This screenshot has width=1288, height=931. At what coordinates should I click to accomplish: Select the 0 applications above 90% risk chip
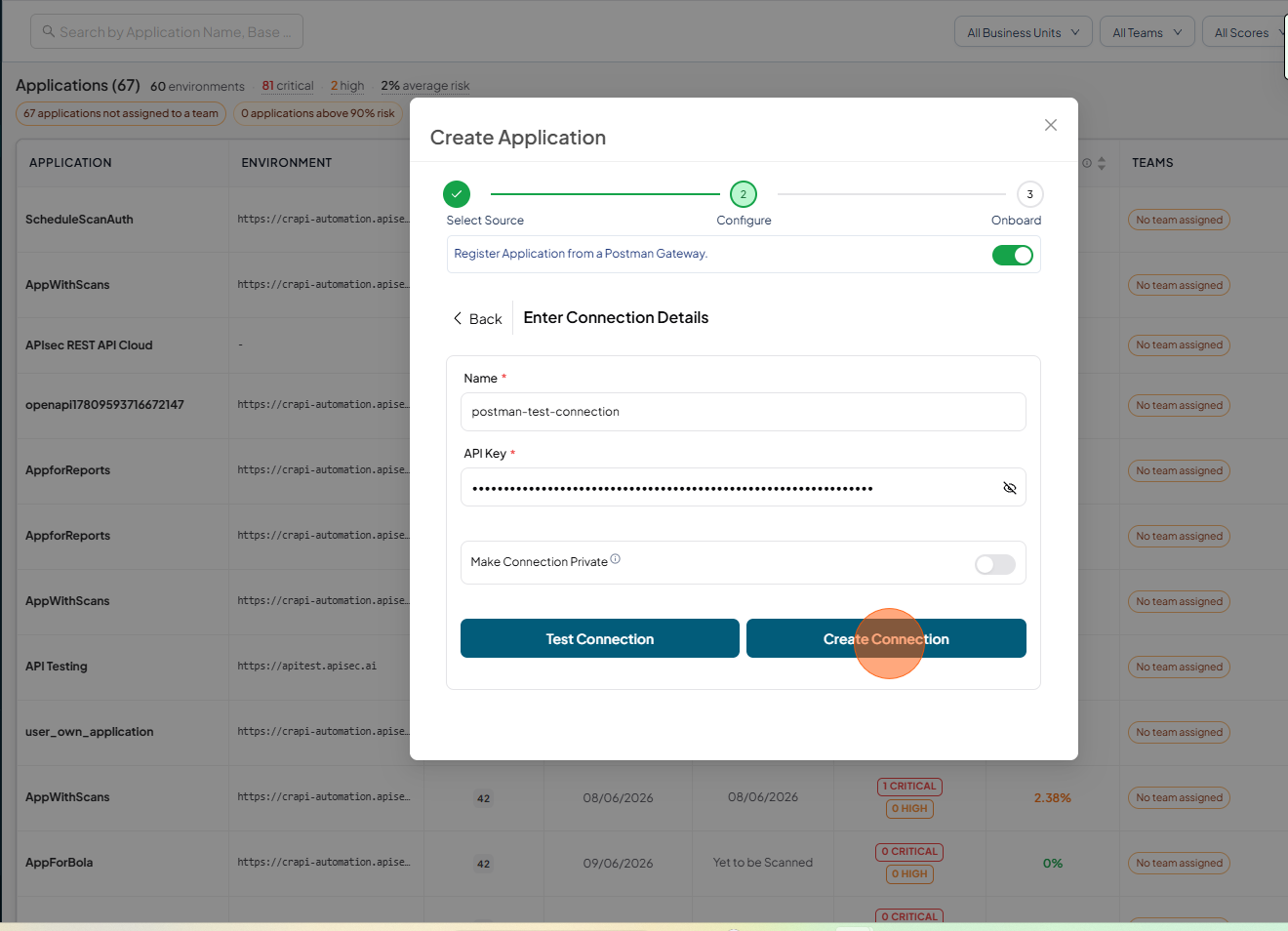[318, 113]
